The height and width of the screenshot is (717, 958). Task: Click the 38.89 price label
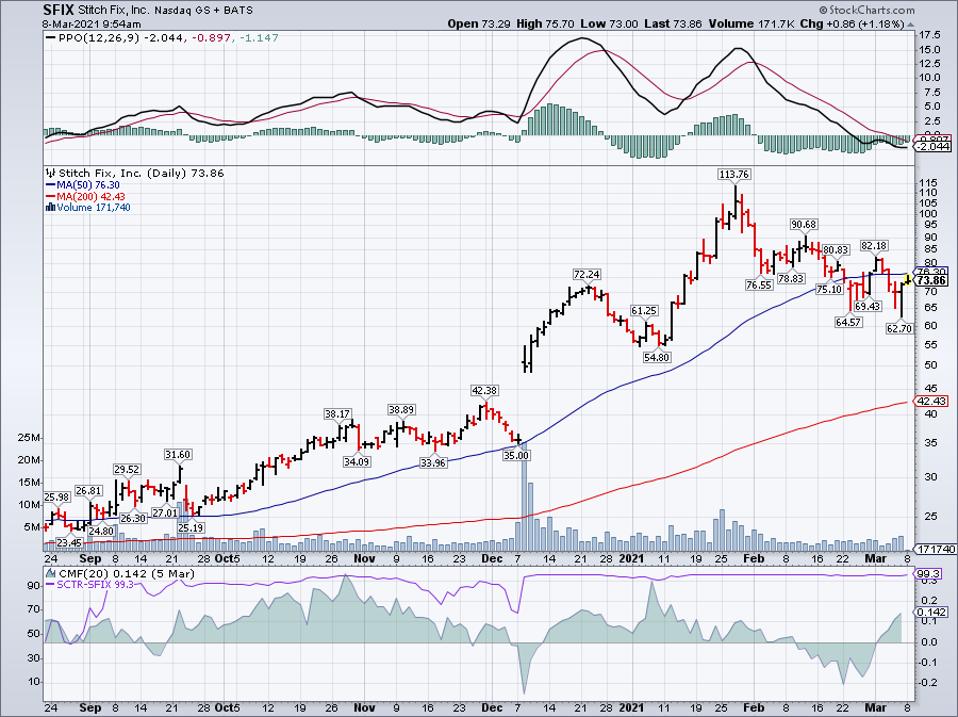point(401,409)
